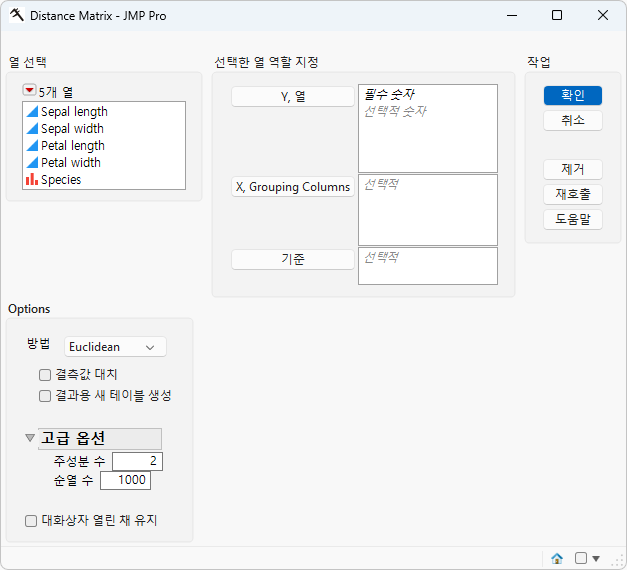Viewport: 627px width, 570px height.
Task: Click the 순열 수 input field
Action: [x=125, y=480]
